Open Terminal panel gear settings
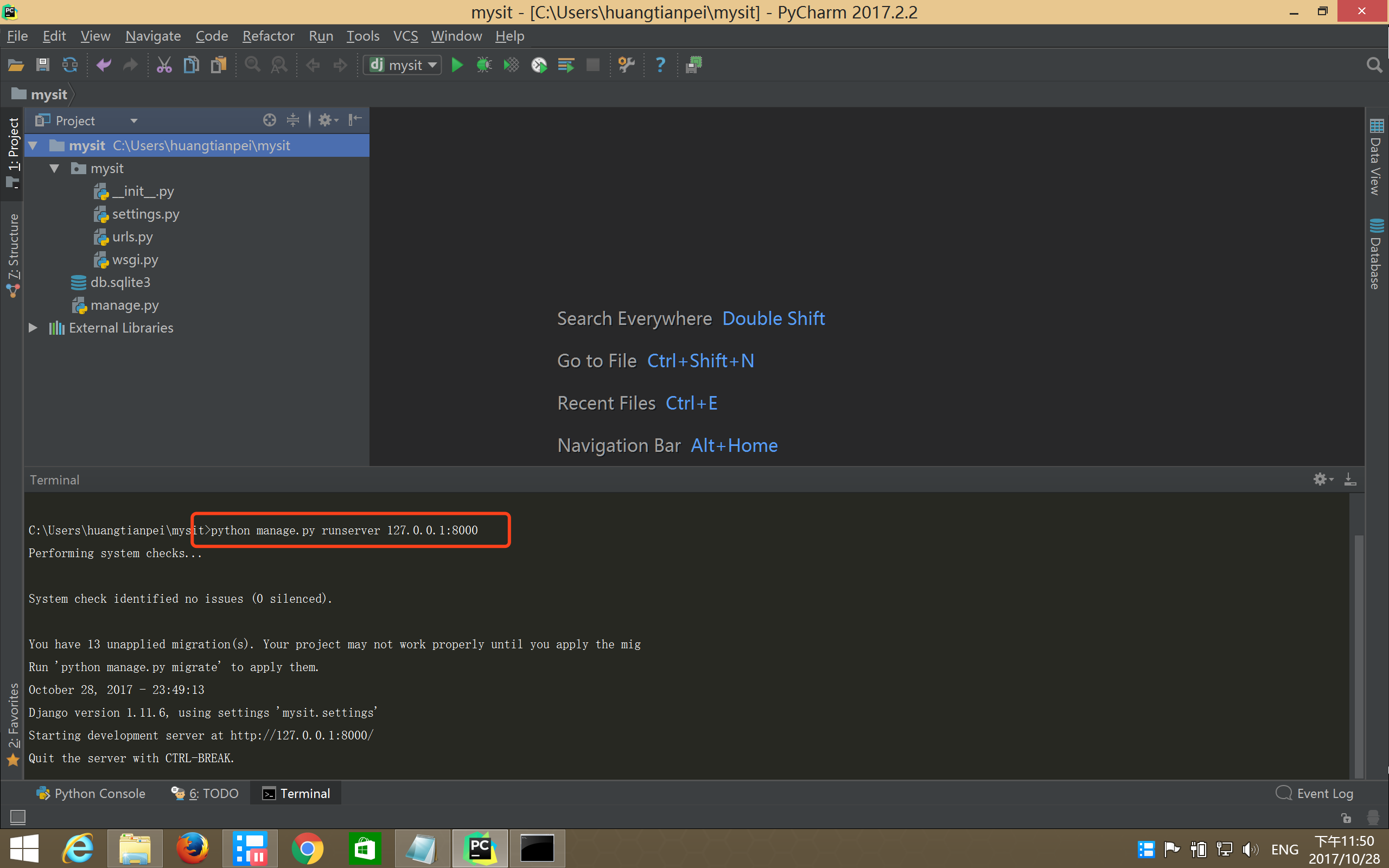1389x868 pixels. click(1323, 480)
